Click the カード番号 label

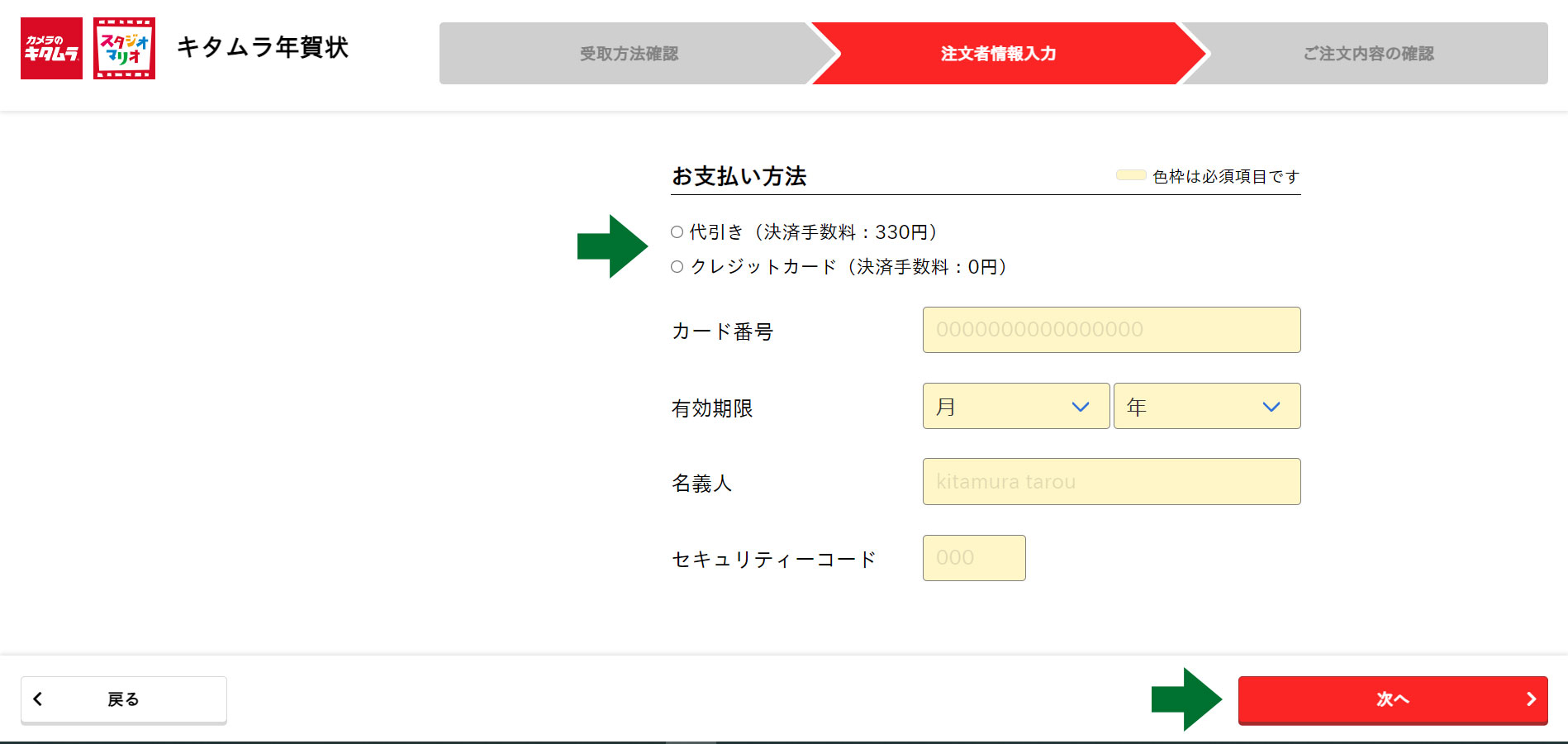(x=722, y=331)
